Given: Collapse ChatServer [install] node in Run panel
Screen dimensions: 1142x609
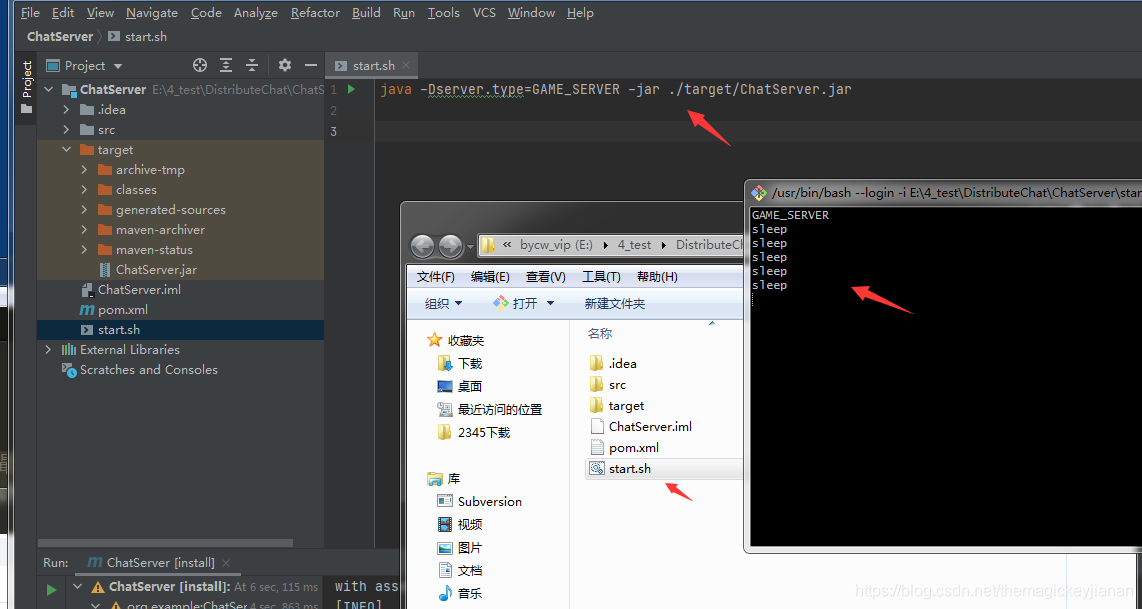Looking at the screenshot, I should (77, 586).
